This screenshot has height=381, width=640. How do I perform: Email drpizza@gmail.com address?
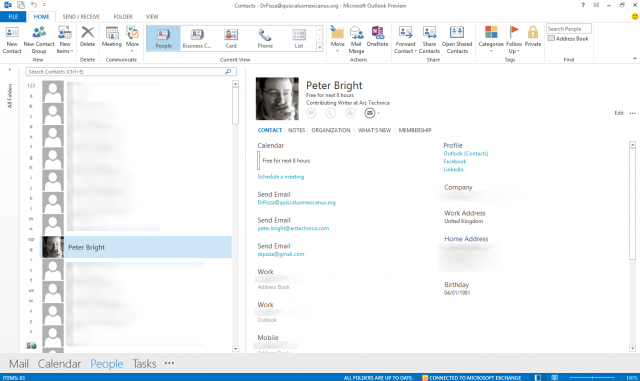pyautogui.click(x=281, y=254)
